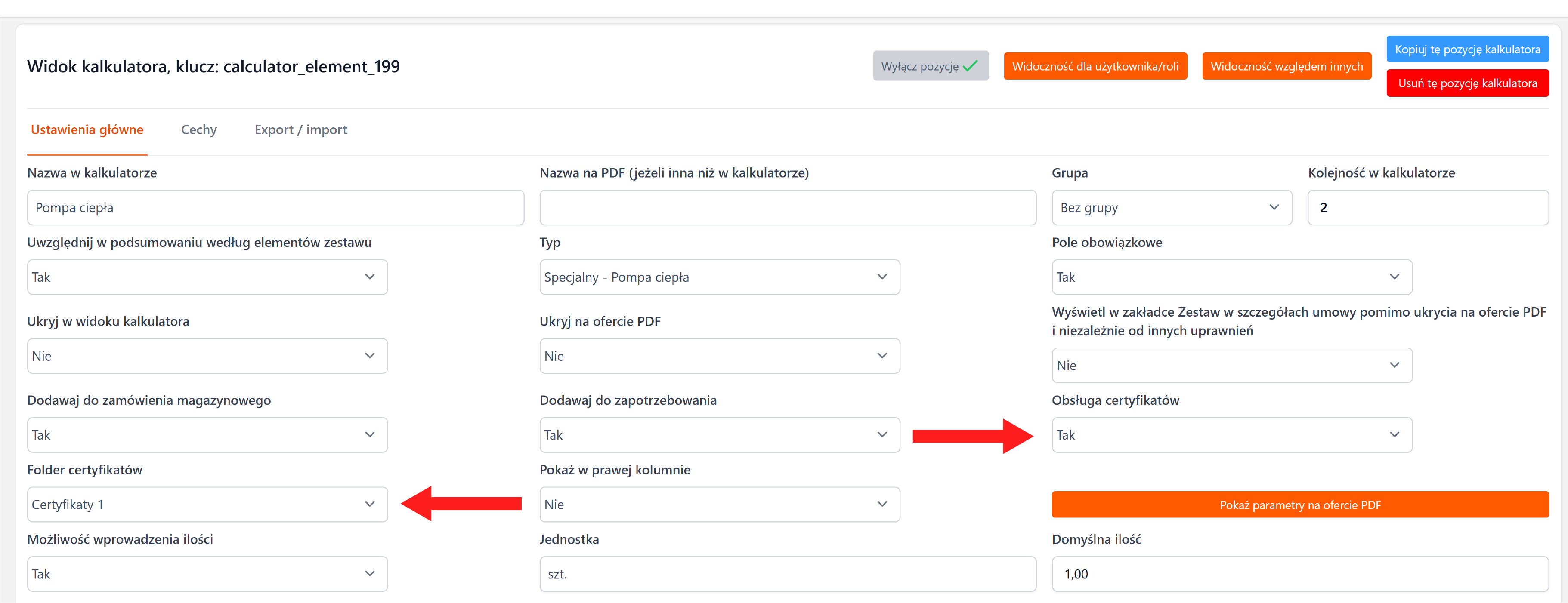Copy this calculator position
This screenshot has height=603, width=1568.
[x=1467, y=49]
